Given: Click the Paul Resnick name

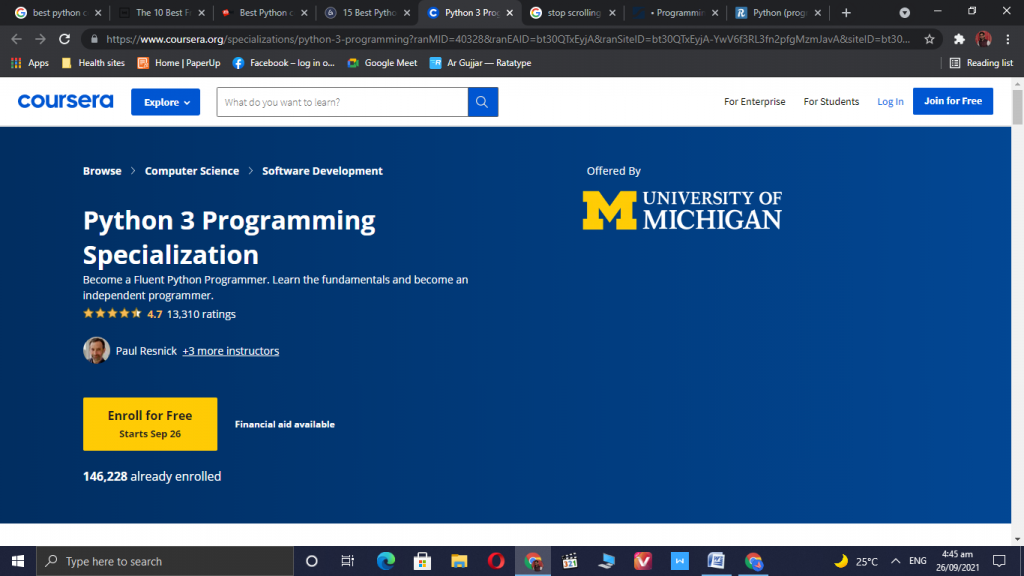Looking at the screenshot, I should tap(146, 351).
